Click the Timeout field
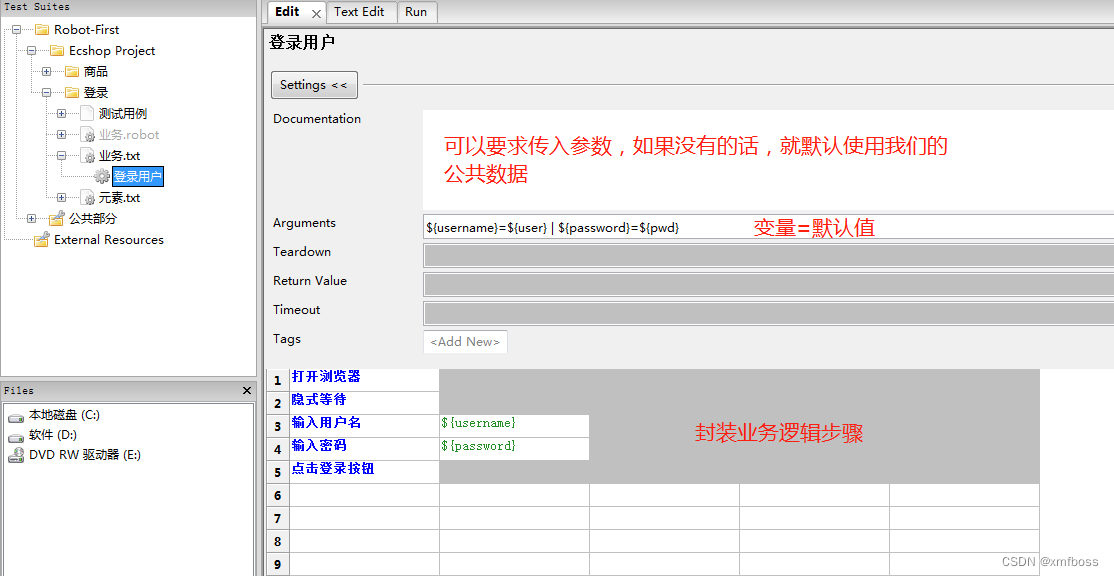 pos(768,313)
